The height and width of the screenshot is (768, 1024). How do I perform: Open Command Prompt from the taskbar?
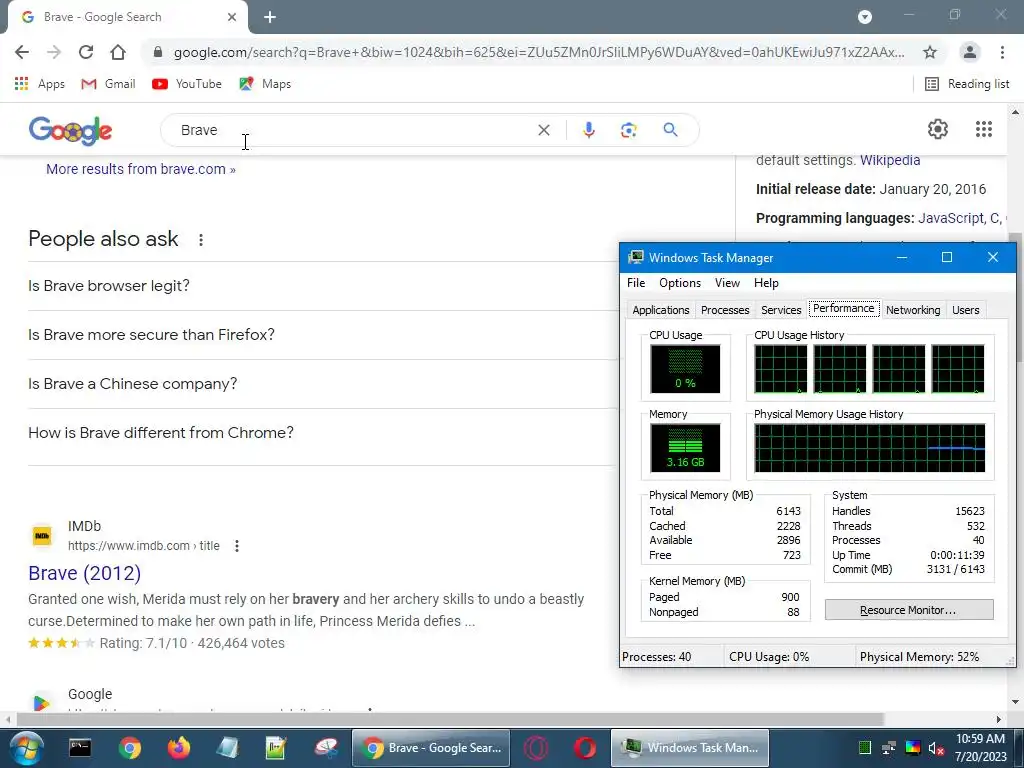pos(80,748)
